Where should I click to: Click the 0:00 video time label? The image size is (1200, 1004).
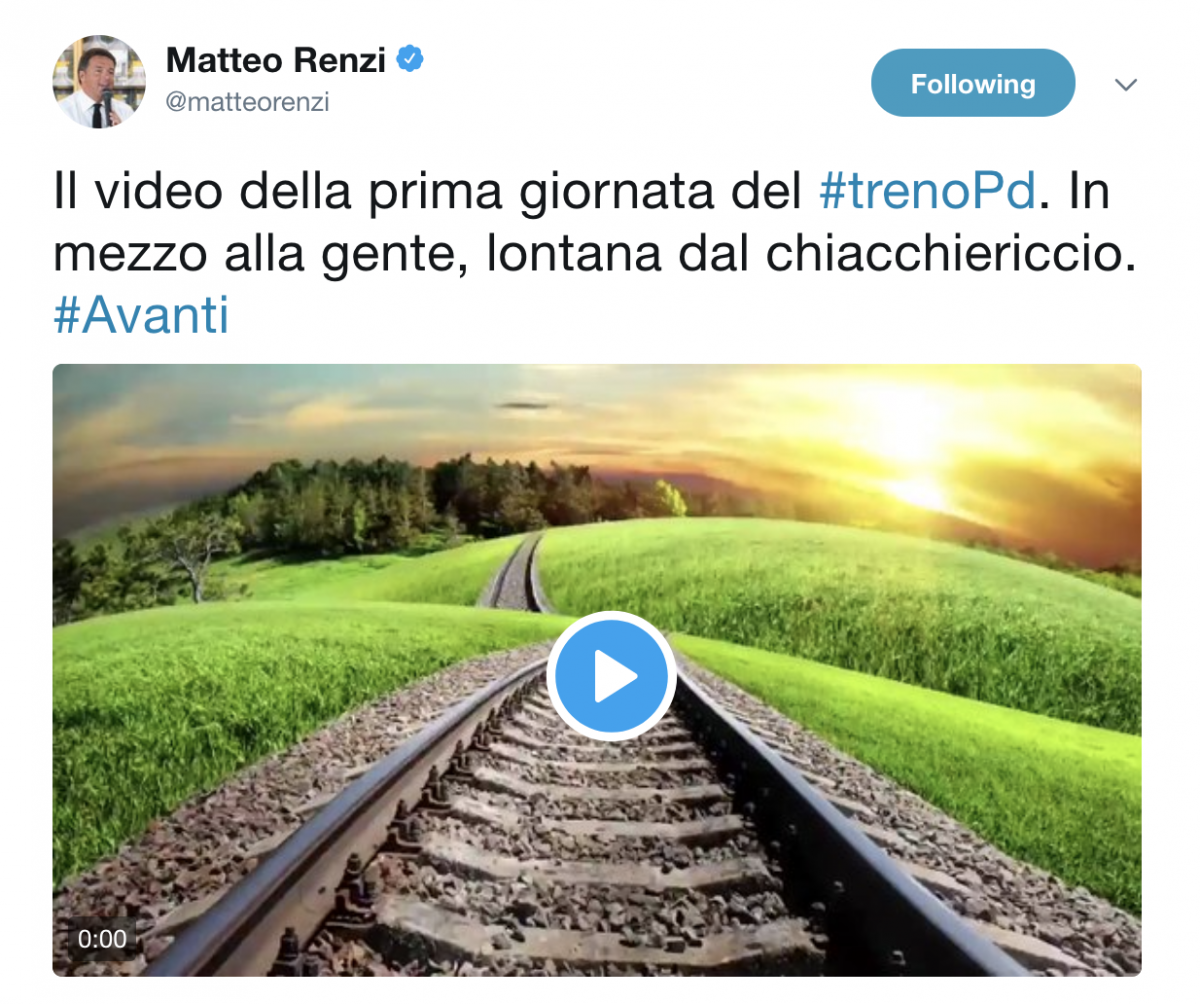pos(102,939)
